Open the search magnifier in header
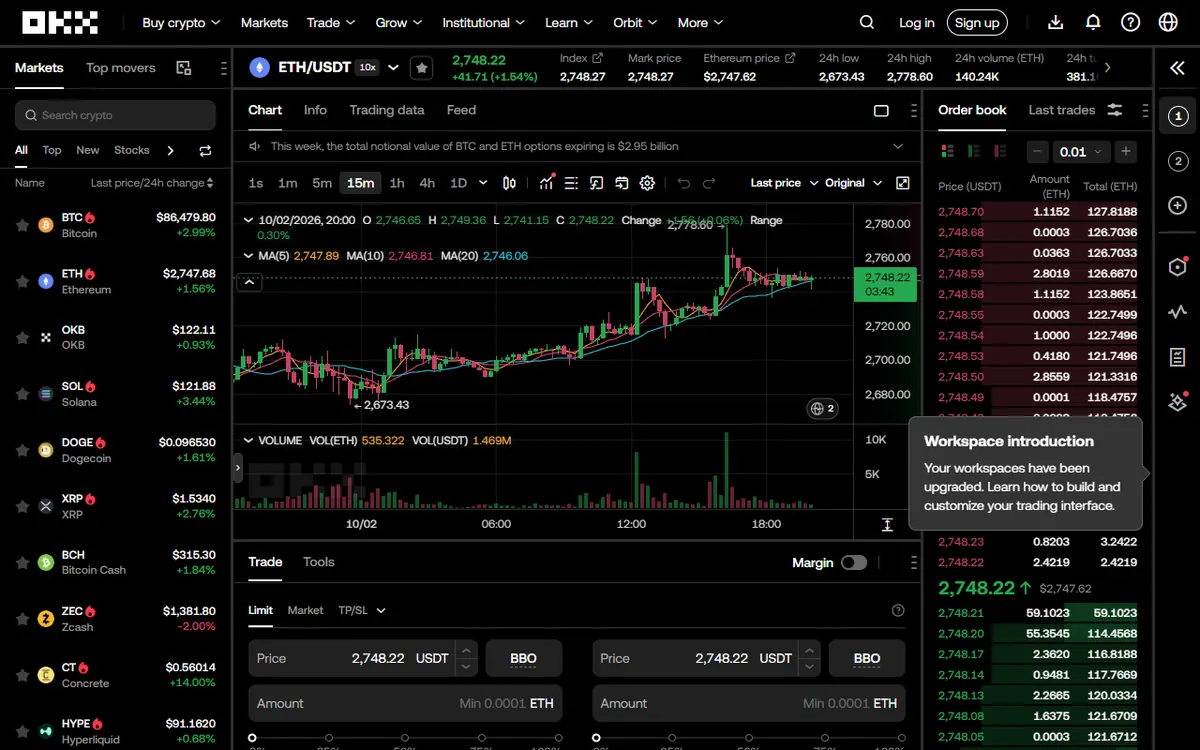This screenshot has height=750, width=1200. [867, 22]
